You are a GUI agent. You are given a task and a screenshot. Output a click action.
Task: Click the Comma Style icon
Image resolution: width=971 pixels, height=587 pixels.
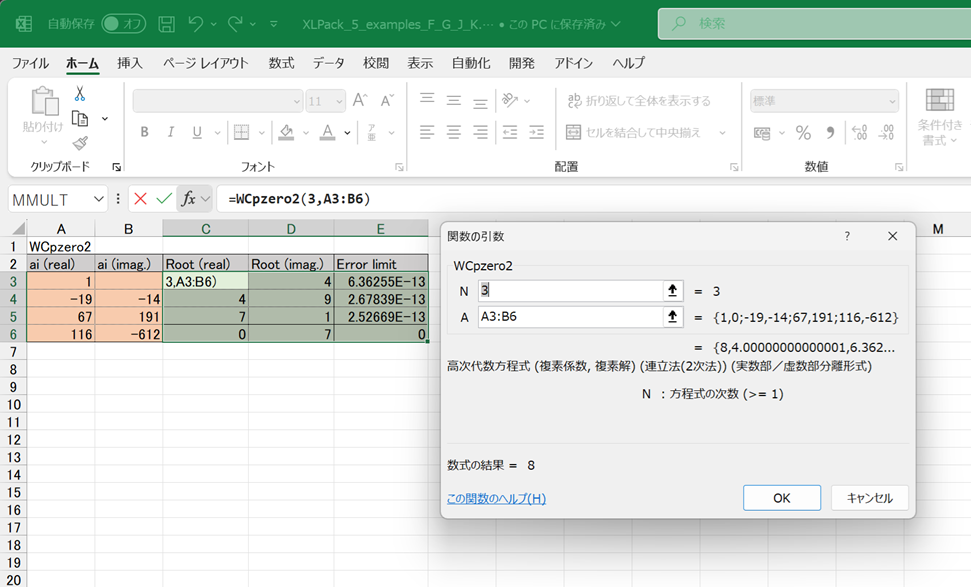[830, 133]
